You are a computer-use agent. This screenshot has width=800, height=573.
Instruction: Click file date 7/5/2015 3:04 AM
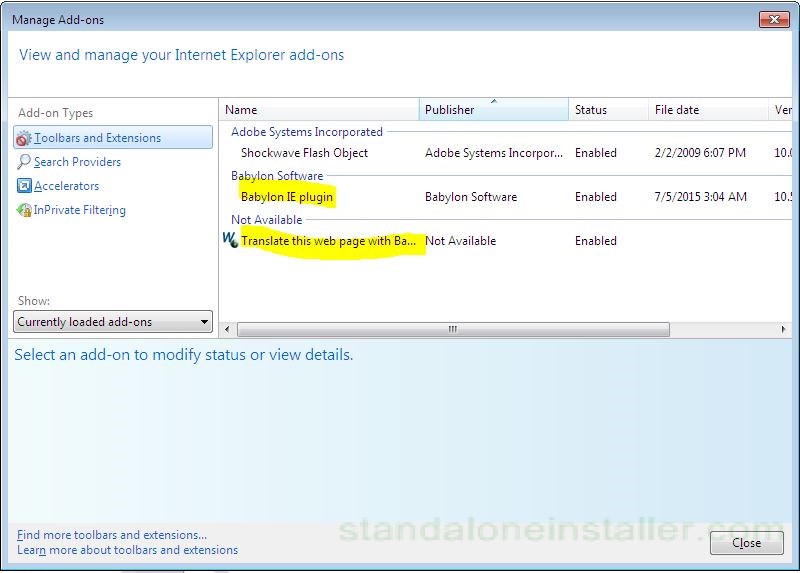click(x=701, y=196)
